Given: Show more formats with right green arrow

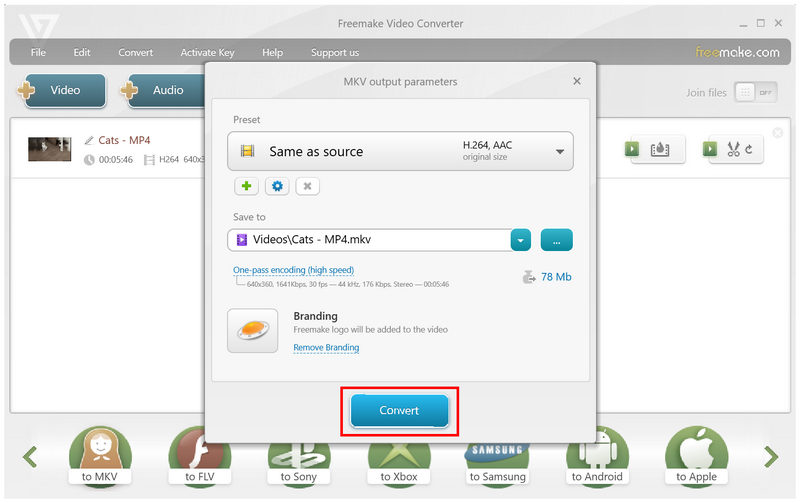Looking at the screenshot, I should tap(771, 457).
